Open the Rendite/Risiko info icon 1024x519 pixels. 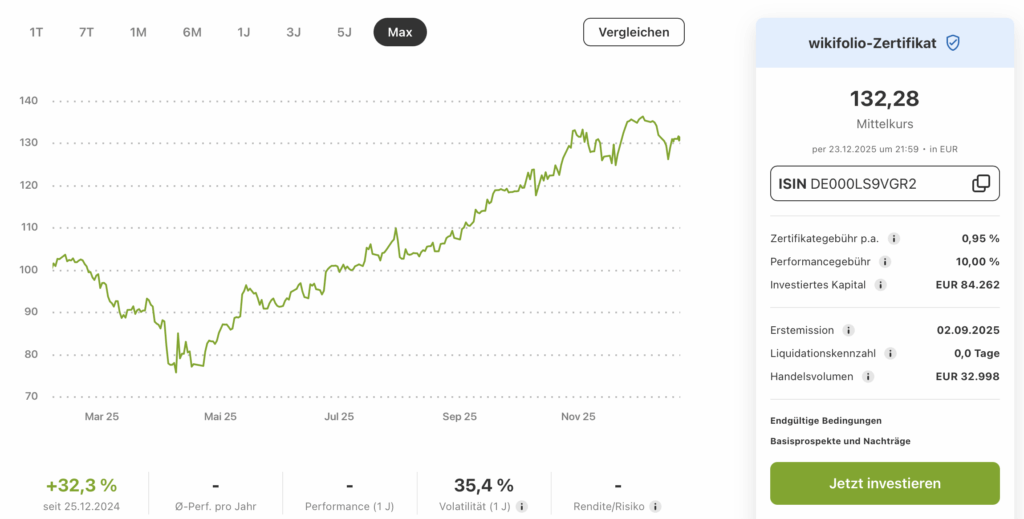655,507
